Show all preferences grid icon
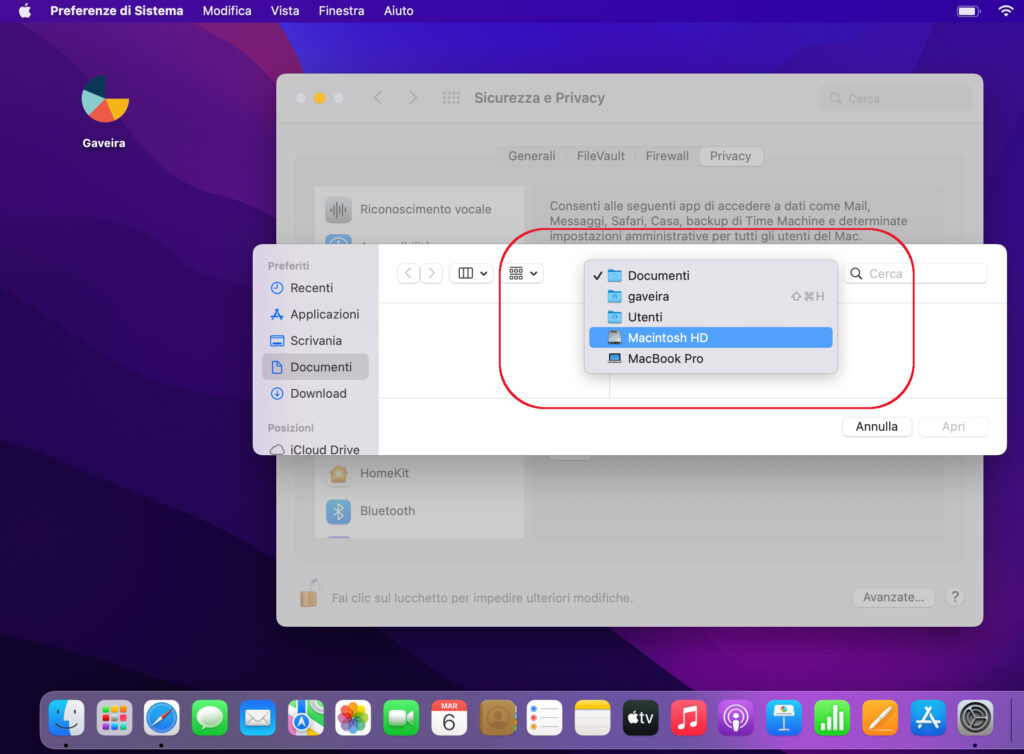Screen dimensions: 1024x754 pyautogui.click(x=451, y=98)
